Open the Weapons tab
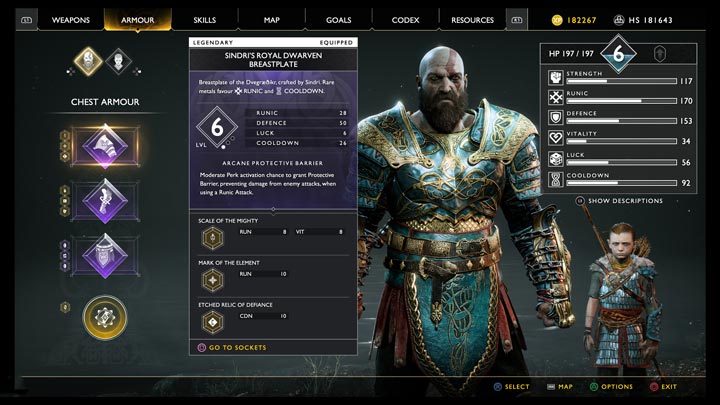Viewport: 720px width, 405px height. (x=71, y=20)
